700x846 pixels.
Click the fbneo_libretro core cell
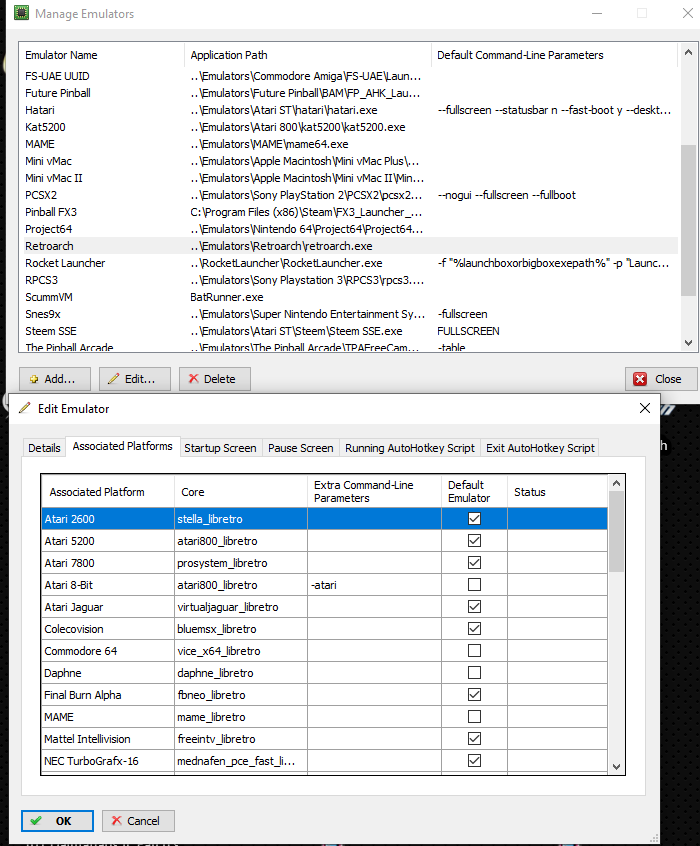click(x=241, y=695)
